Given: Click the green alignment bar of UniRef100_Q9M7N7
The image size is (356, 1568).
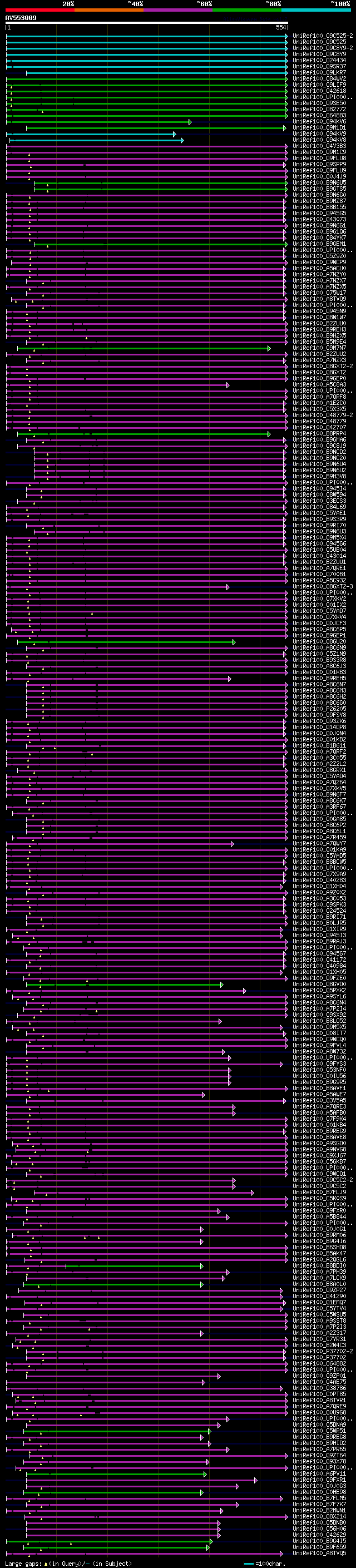Looking at the screenshot, I should [144, 348].
